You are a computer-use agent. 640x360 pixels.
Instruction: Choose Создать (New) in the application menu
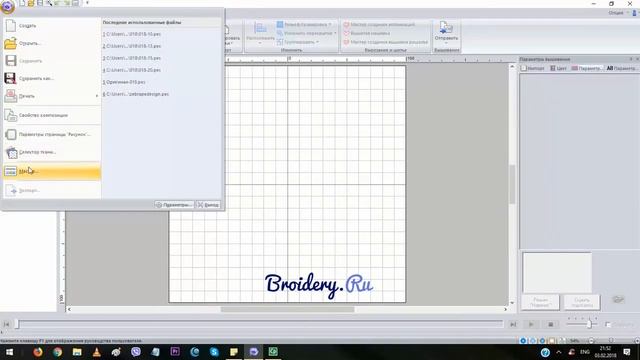tap(52, 26)
